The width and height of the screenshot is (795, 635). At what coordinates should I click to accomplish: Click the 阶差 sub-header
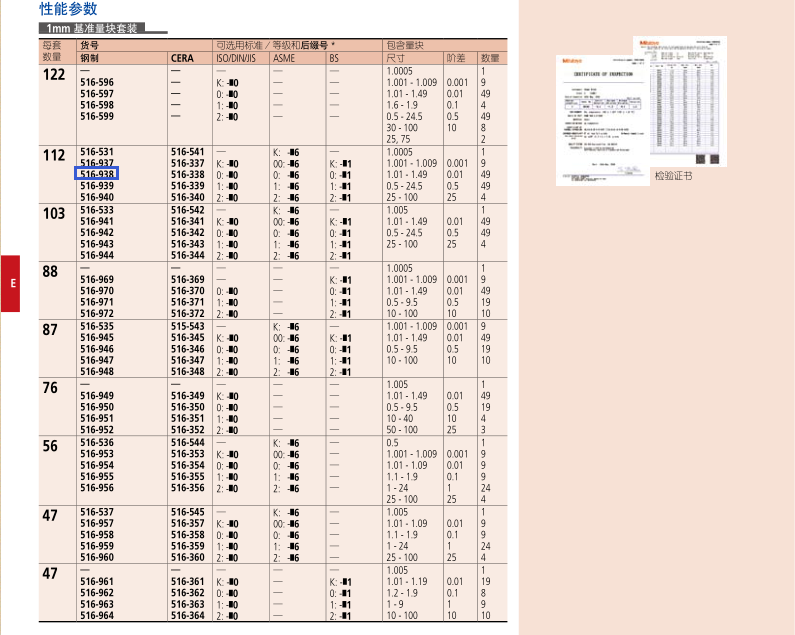[455, 58]
